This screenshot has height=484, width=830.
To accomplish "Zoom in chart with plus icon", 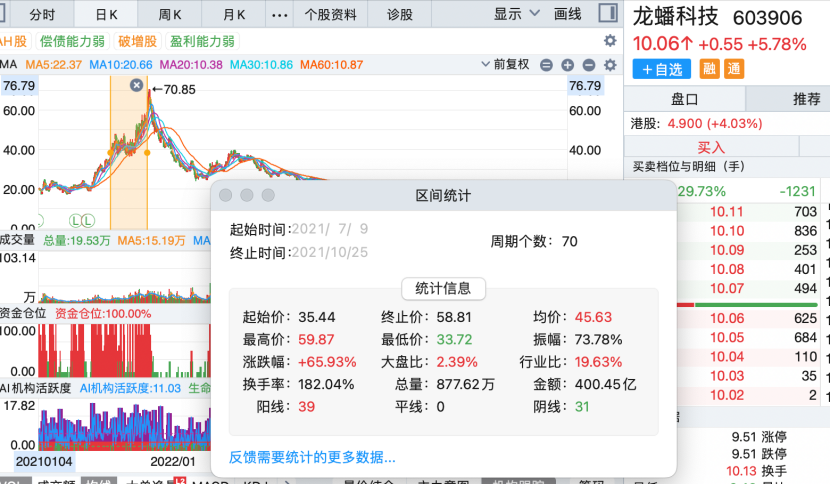I will 568,65.
